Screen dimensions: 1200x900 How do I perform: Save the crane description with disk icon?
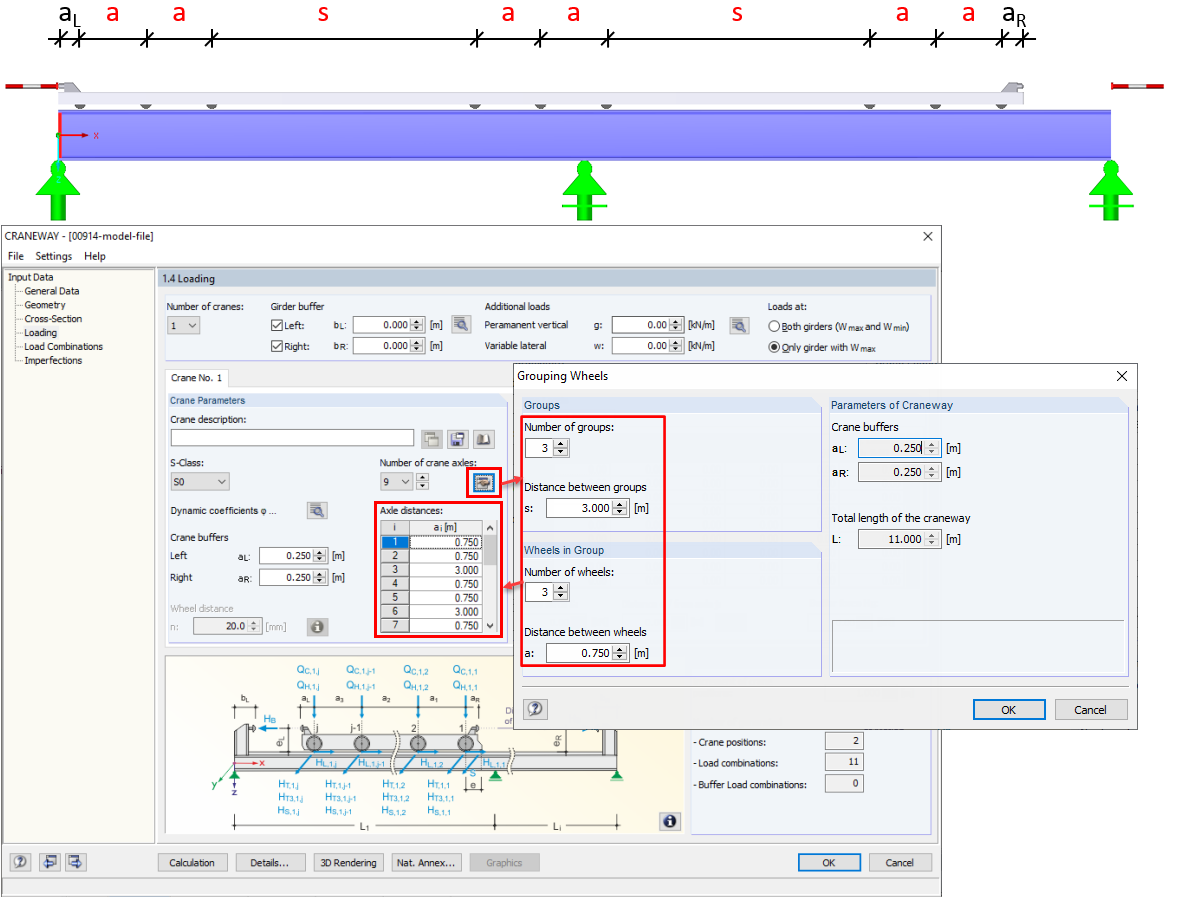pos(458,439)
